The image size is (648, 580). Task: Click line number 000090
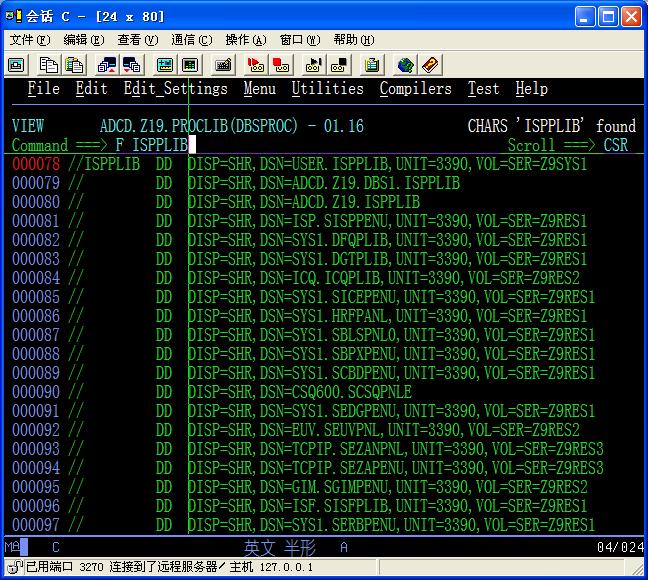36,392
